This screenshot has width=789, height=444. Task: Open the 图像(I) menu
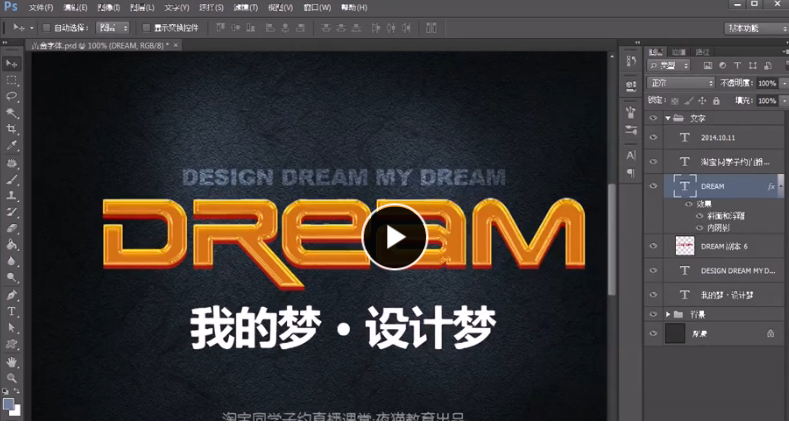pos(109,8)
